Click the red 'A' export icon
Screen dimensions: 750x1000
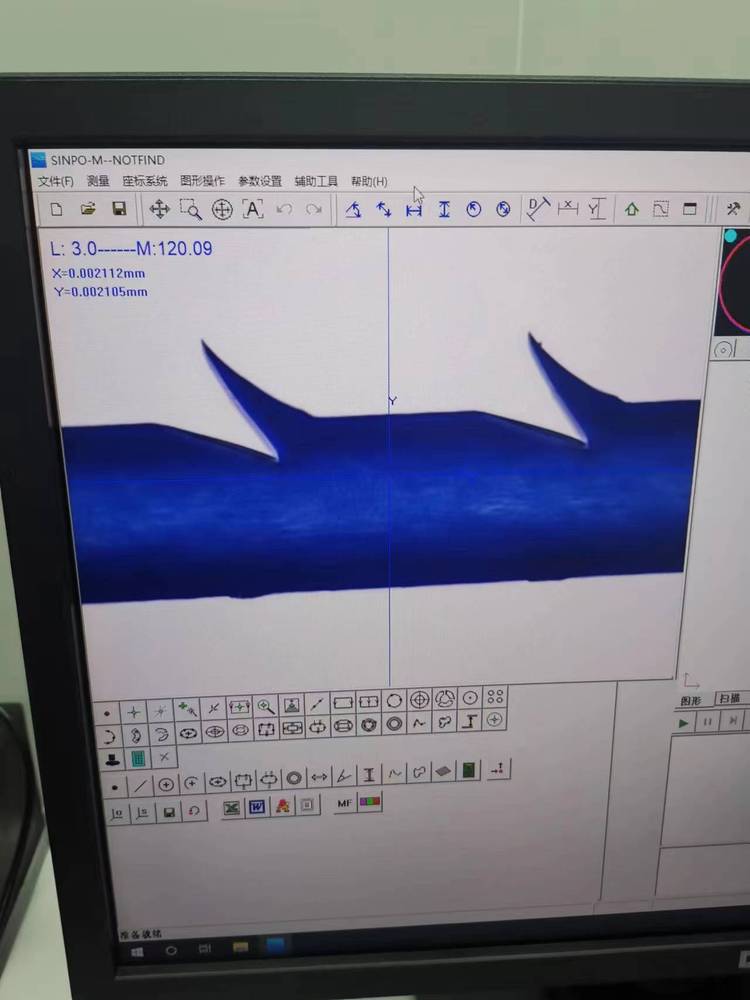(x=282, y=807)
